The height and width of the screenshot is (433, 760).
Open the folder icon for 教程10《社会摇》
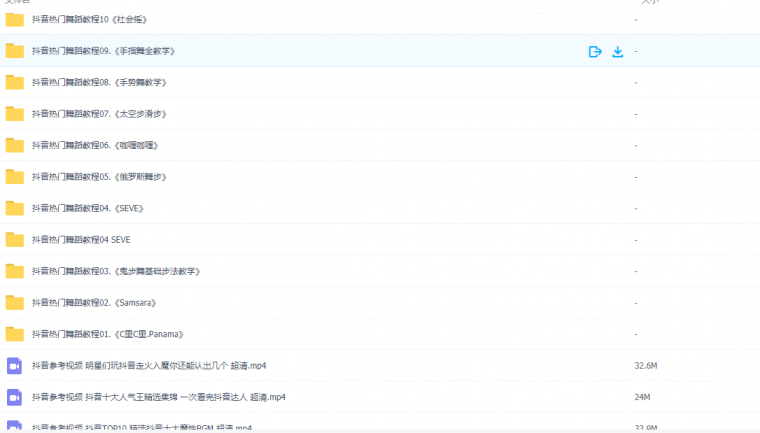15,20
